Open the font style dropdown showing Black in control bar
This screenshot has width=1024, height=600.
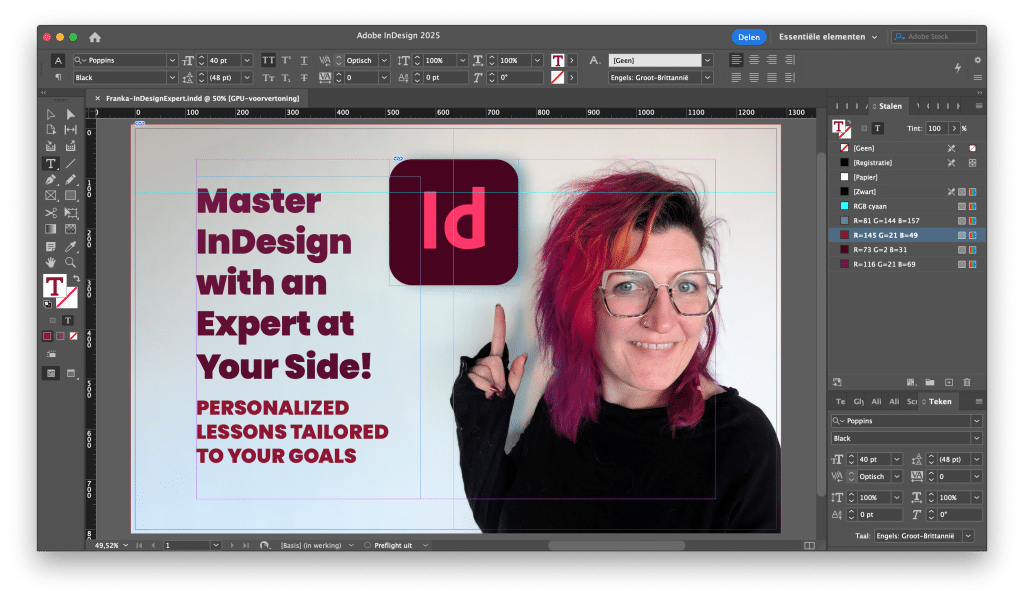pyautogui.click(x=172, y=78)
